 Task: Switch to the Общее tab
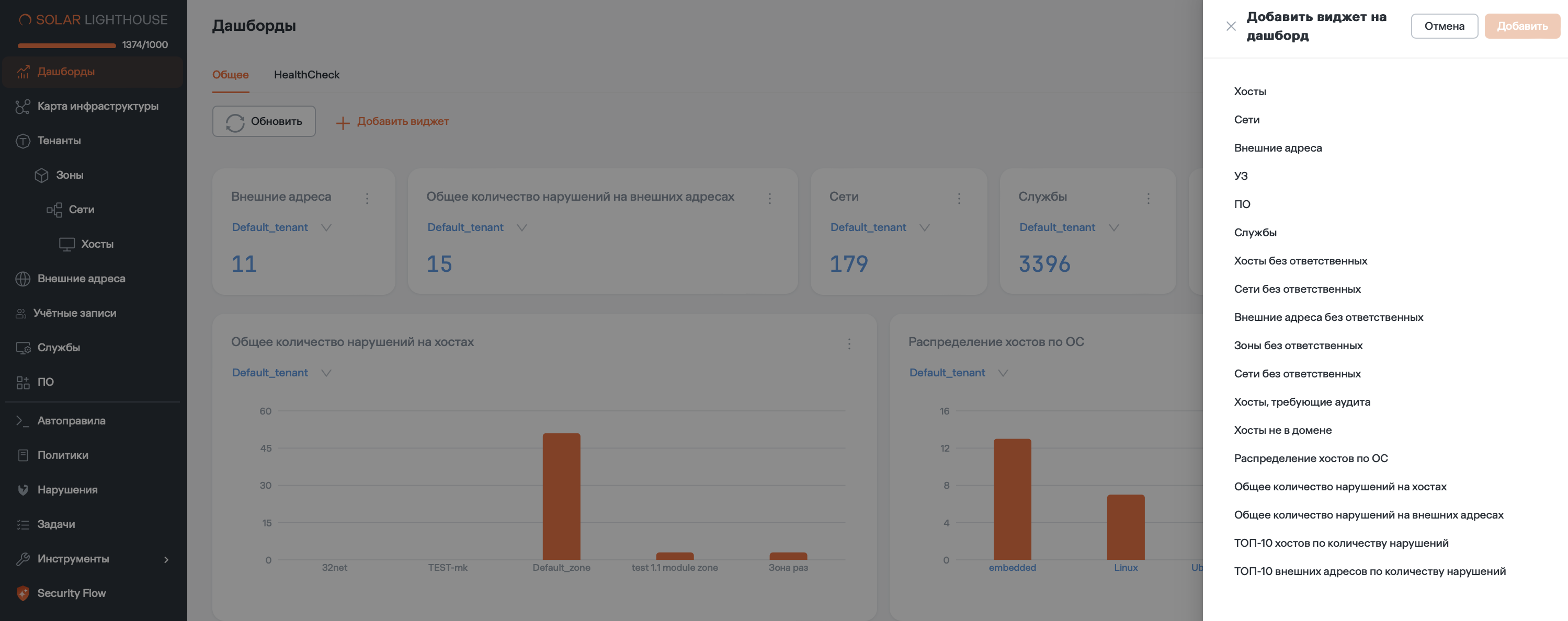click(231, 75)
